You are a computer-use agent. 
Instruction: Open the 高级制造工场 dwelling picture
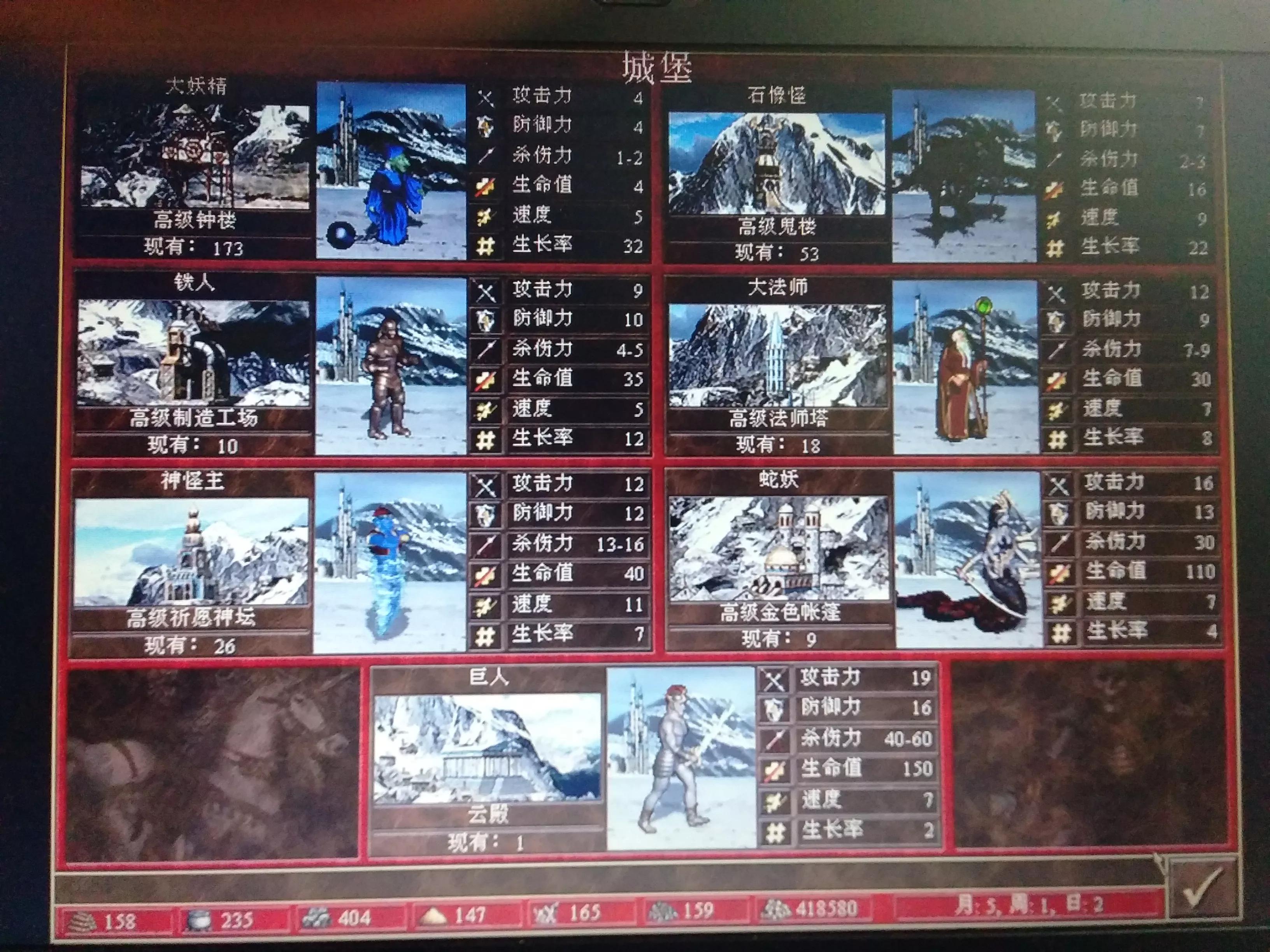195,353
